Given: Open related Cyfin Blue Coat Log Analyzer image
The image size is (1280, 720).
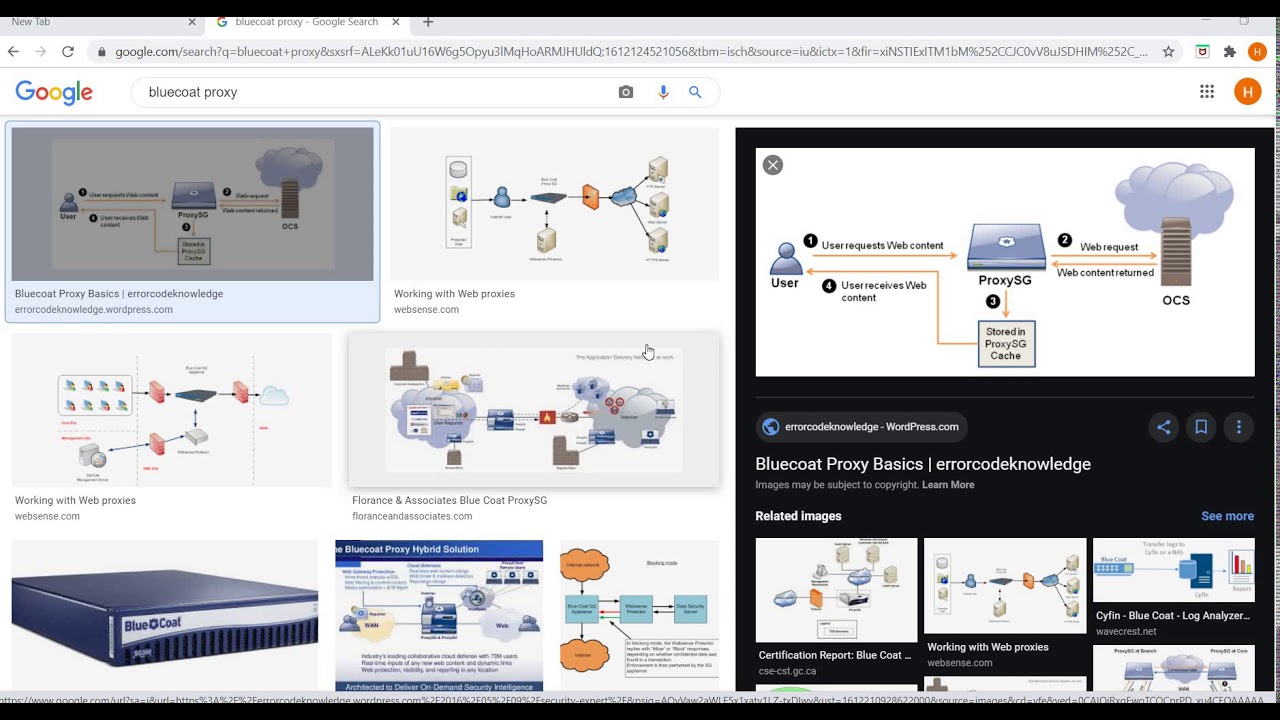Looking at the screenshot, I should coord(1174,570).
